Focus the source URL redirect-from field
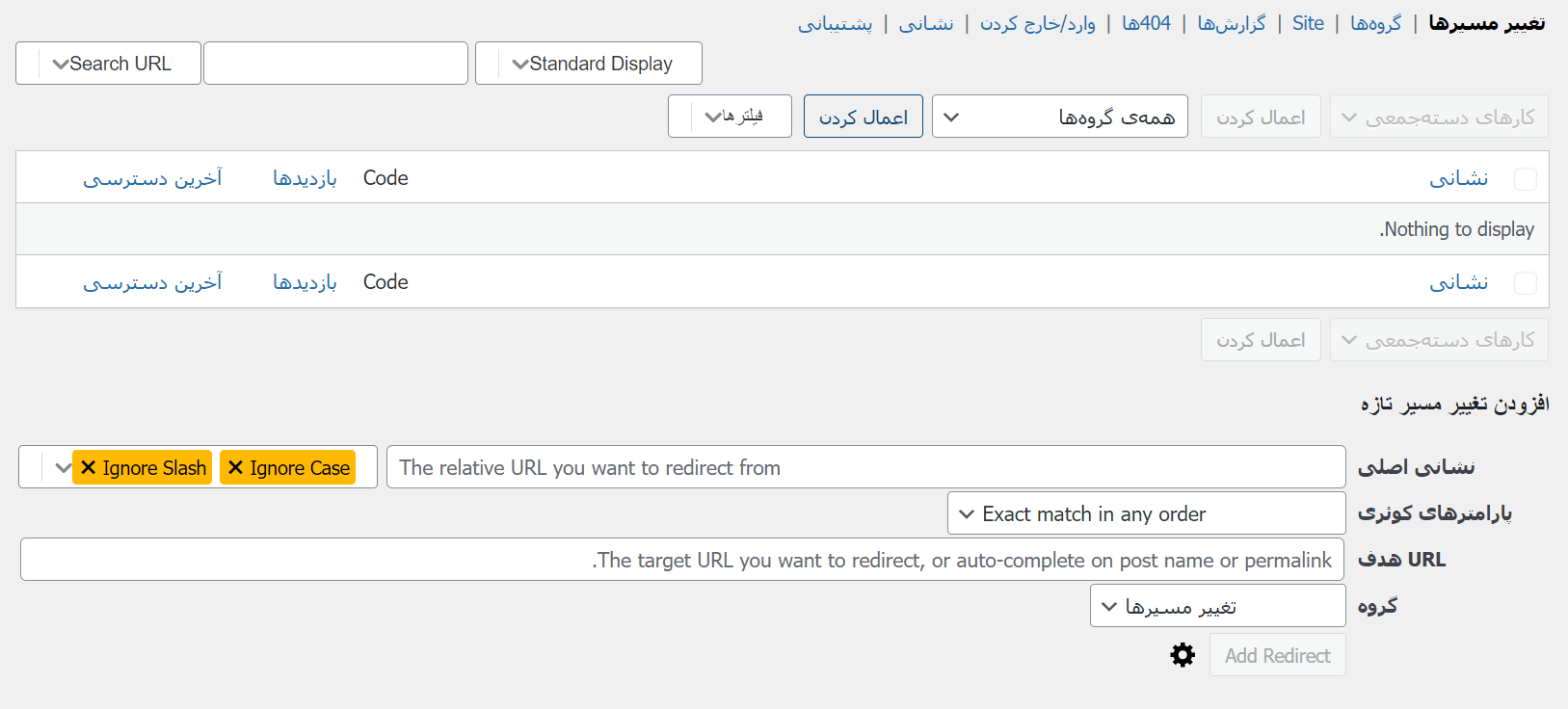 866,467
